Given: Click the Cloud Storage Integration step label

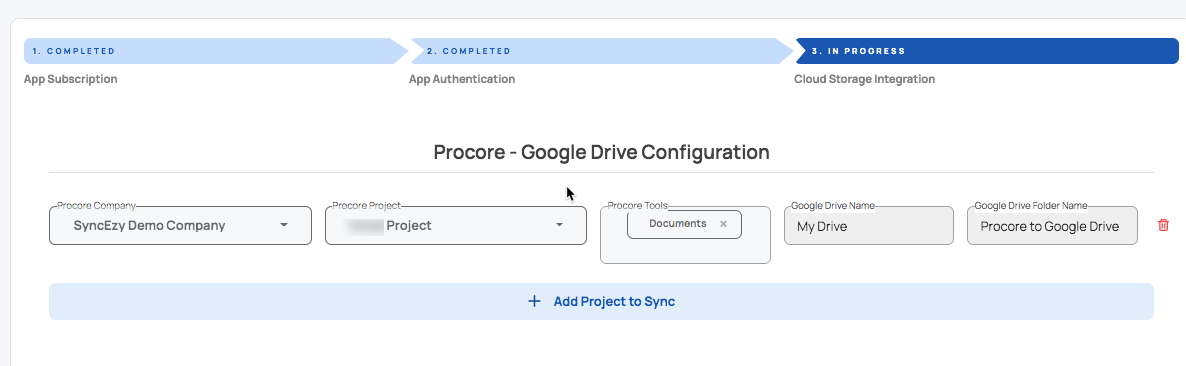Looking at the screenshot, I should [865, 79].
